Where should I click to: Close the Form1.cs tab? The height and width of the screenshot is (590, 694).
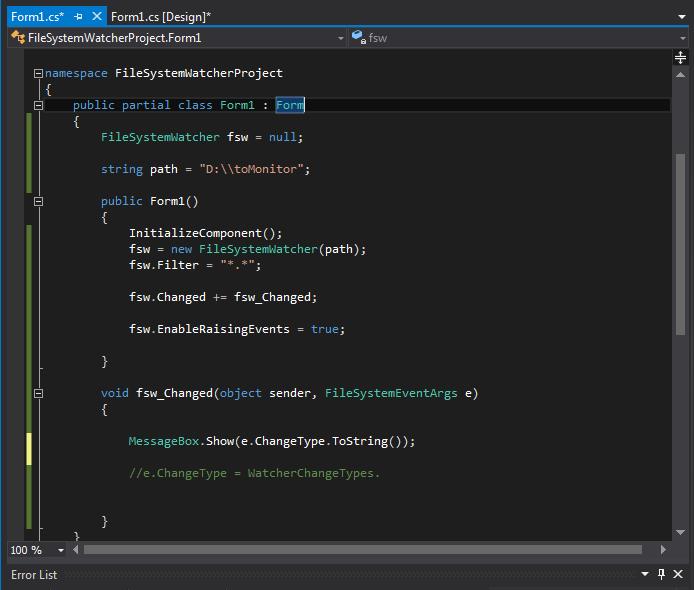96,16
